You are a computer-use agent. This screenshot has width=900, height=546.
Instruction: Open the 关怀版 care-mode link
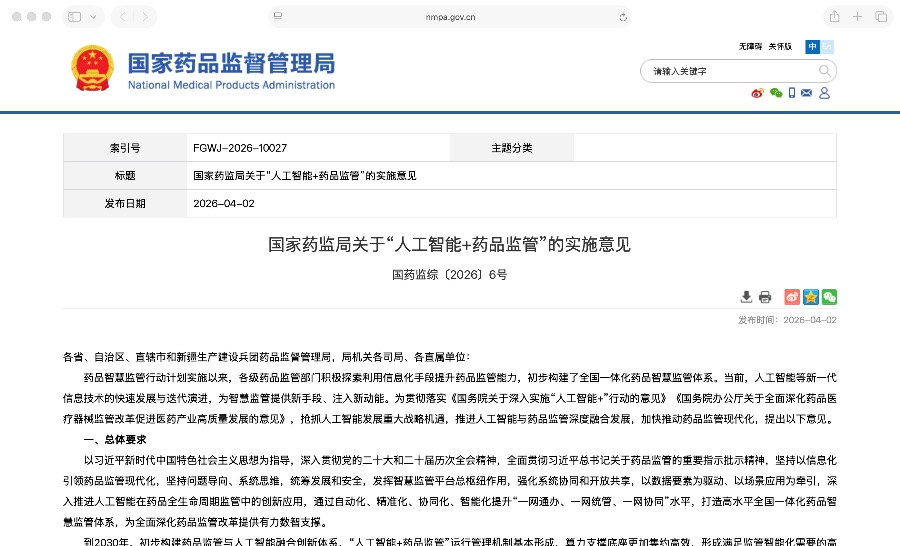(x=780, y=47)
